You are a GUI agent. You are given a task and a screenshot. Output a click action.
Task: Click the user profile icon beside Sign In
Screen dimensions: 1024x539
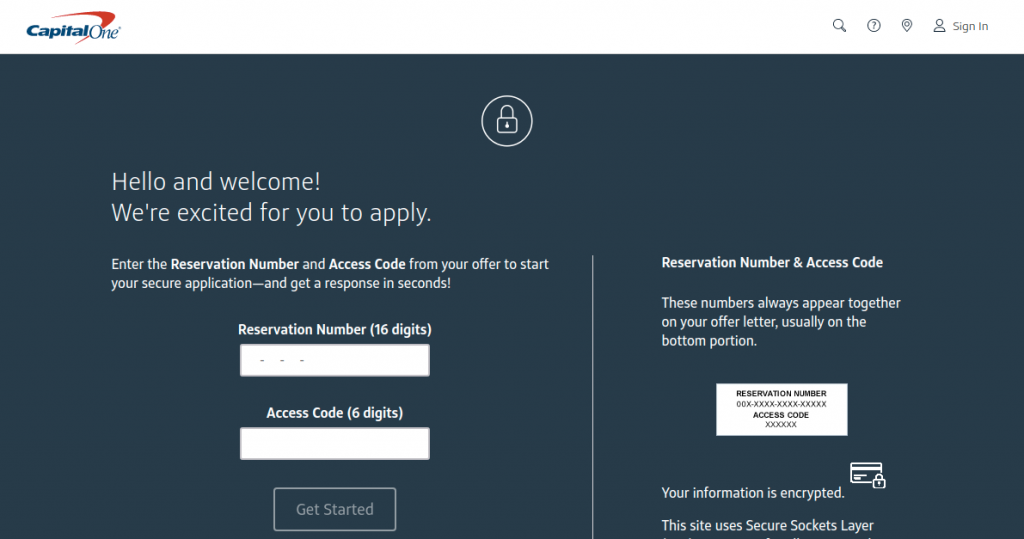click(939, 26)
